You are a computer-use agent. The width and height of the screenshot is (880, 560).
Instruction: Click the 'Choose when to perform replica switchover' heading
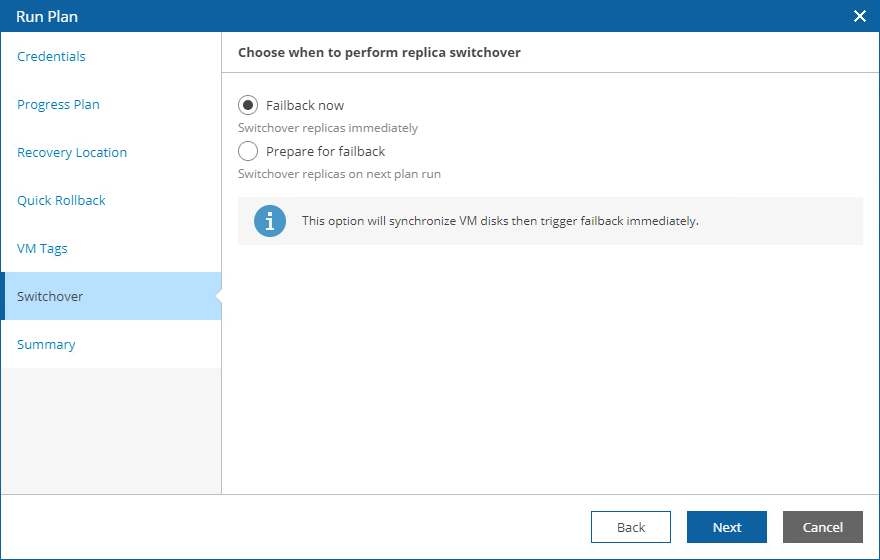[379, 52]
